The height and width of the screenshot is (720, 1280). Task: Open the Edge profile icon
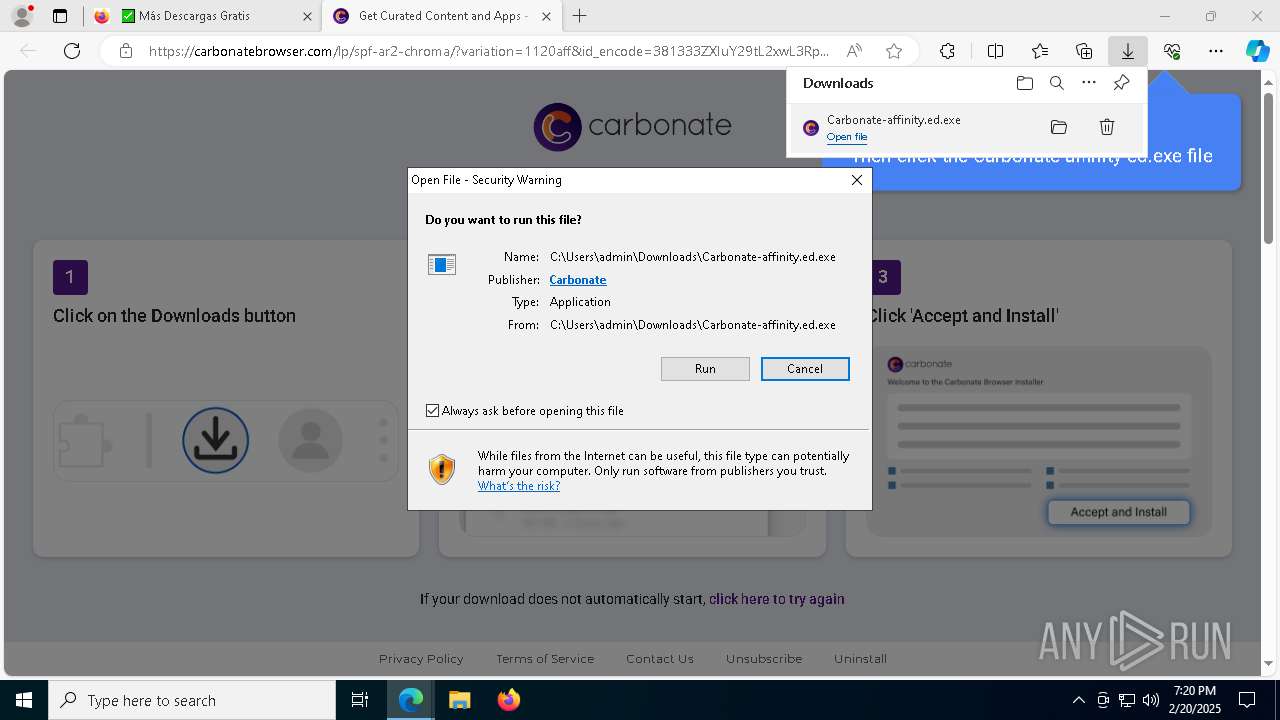point(21,16)
